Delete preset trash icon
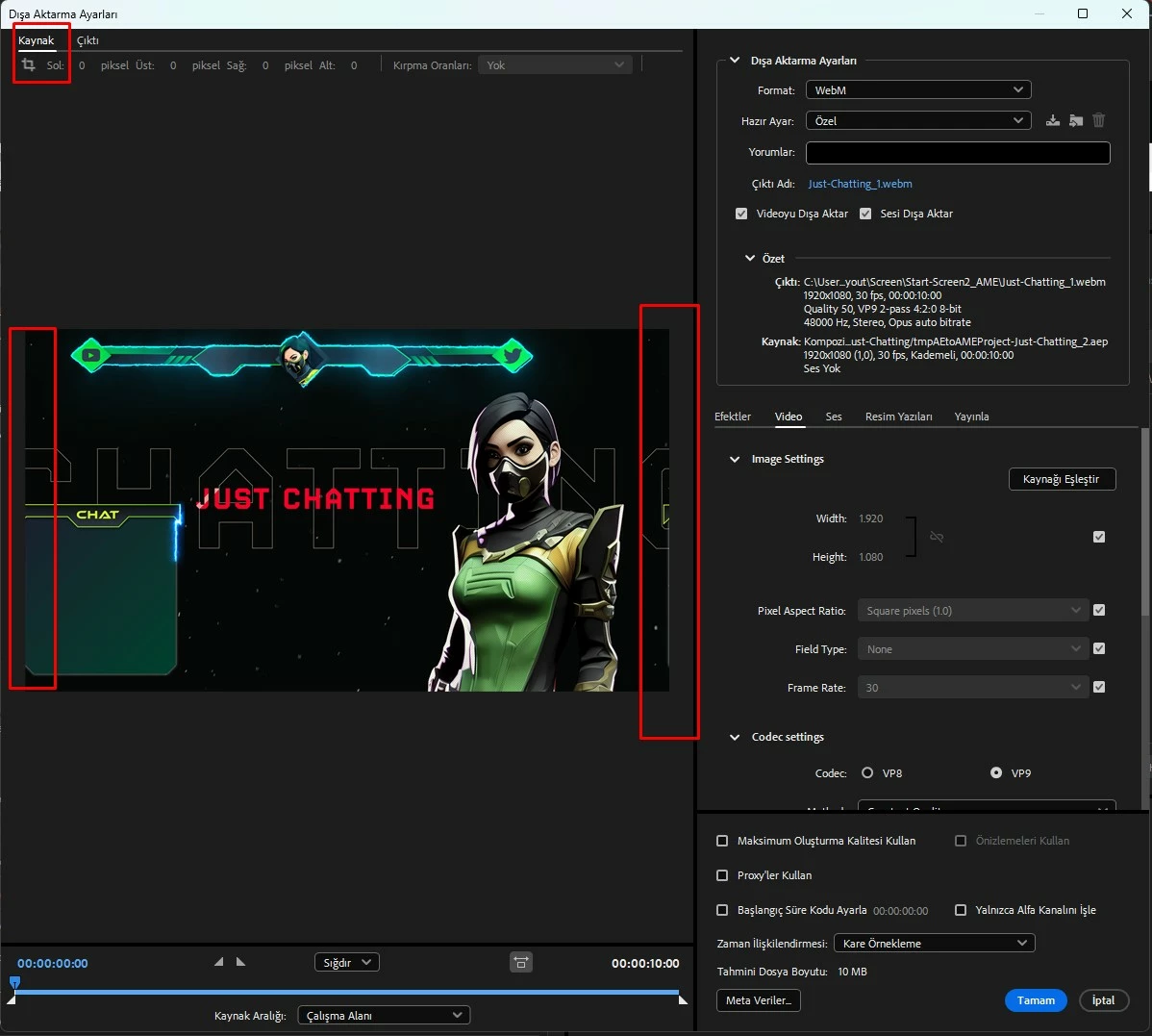The image size is (1152, 1036). click(1098, 120)
